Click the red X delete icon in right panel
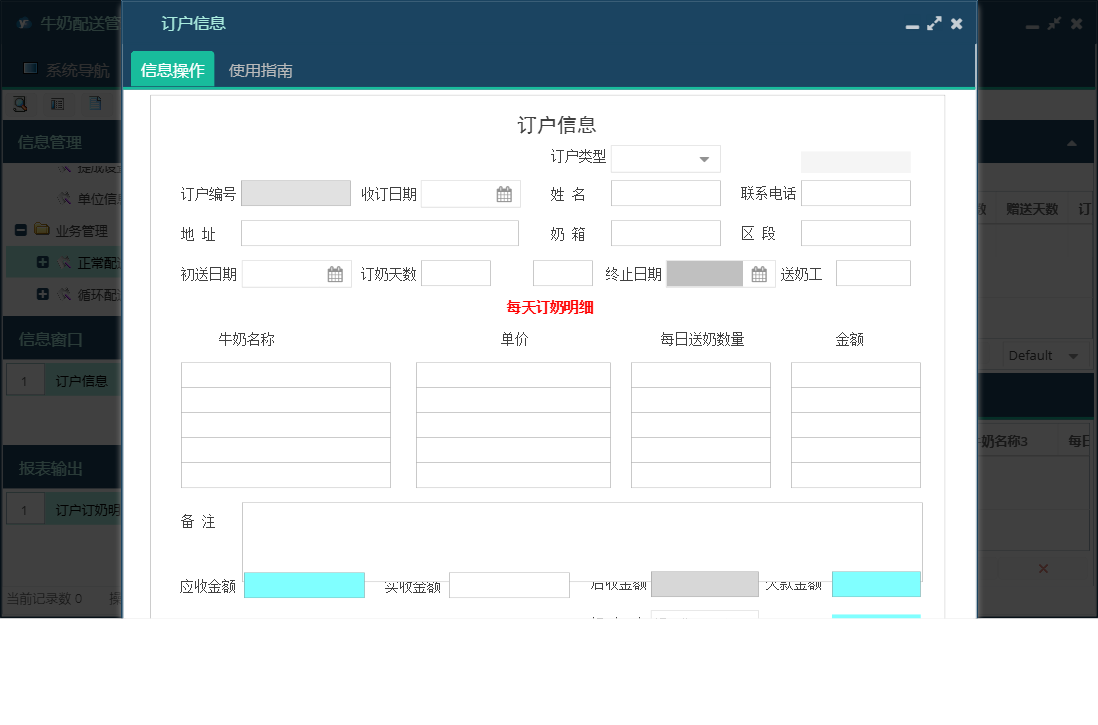This screenshot has height=725, width=1098. point(1043,568)
